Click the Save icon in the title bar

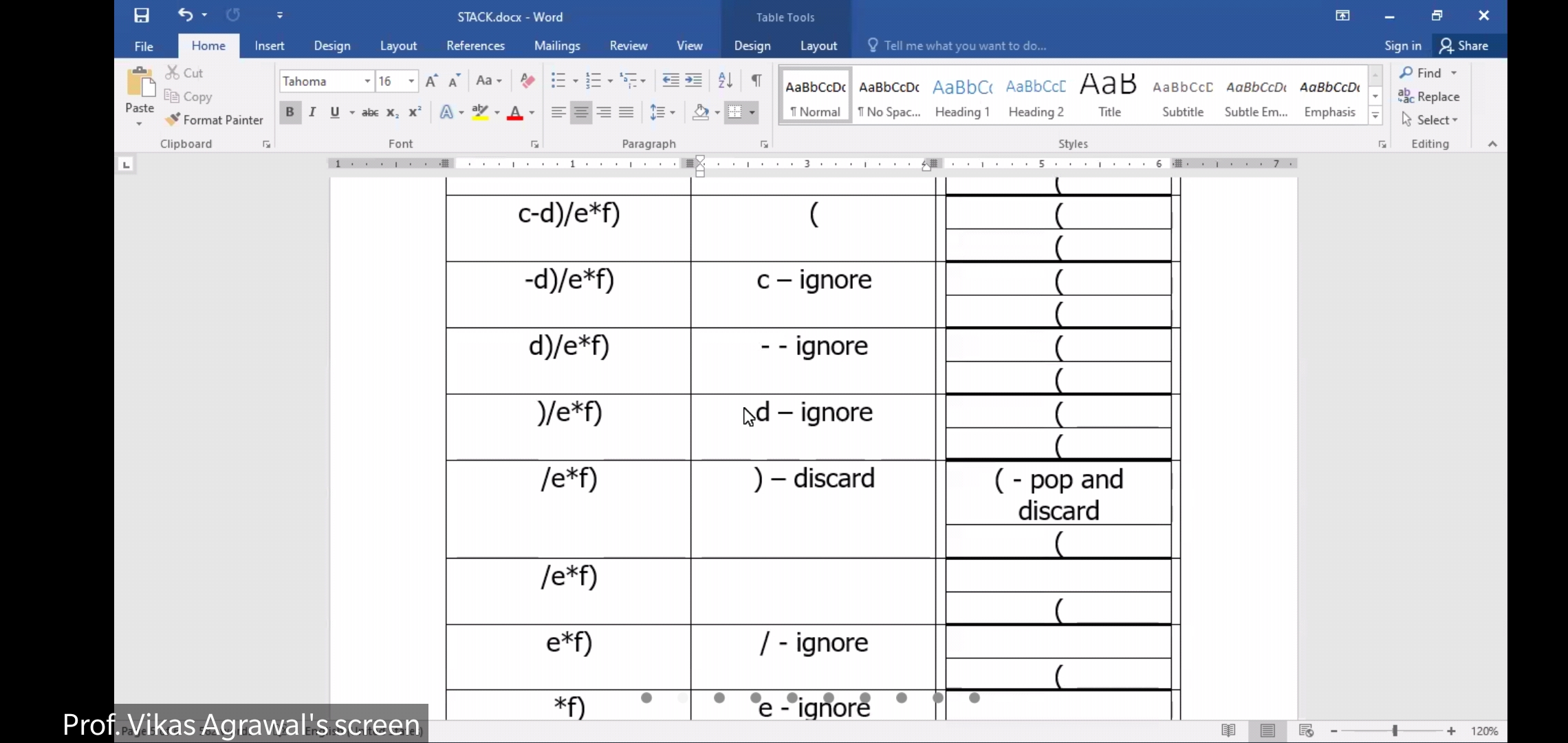tap(142, 16)
